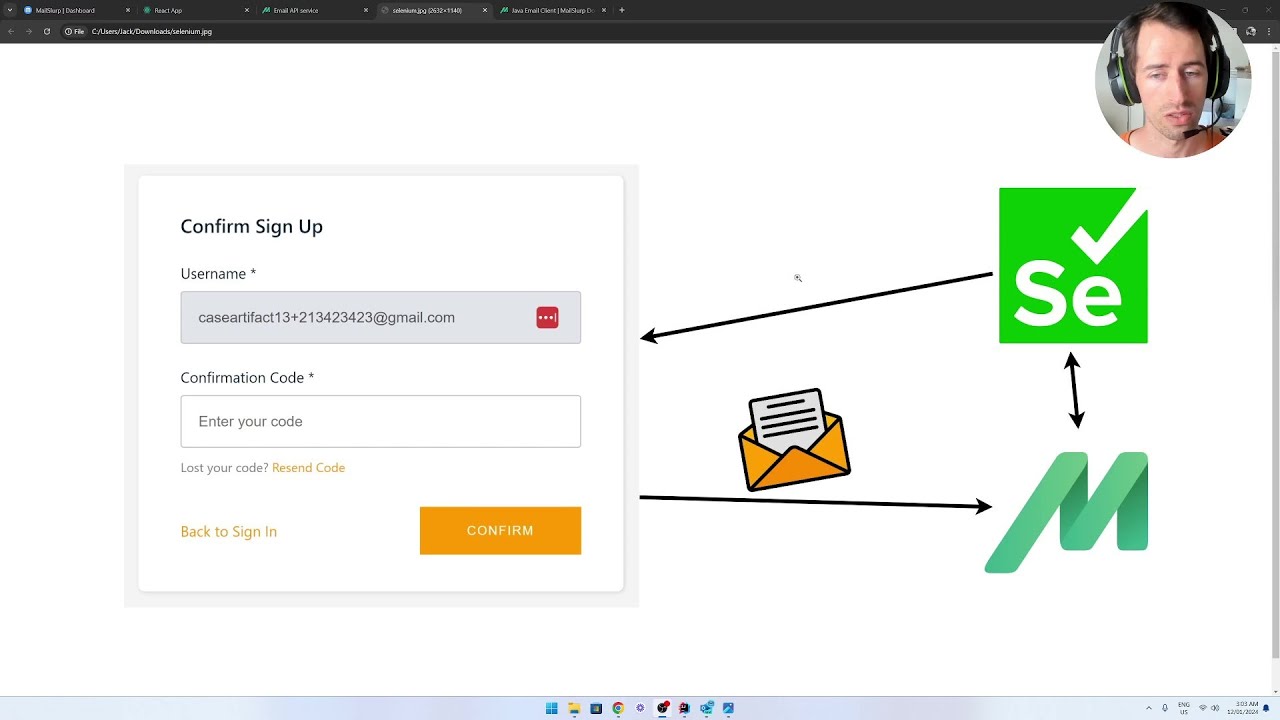Click the Back to Sign In link
The width and height of the screenshot is (1280, 720).
pos(228,531)
